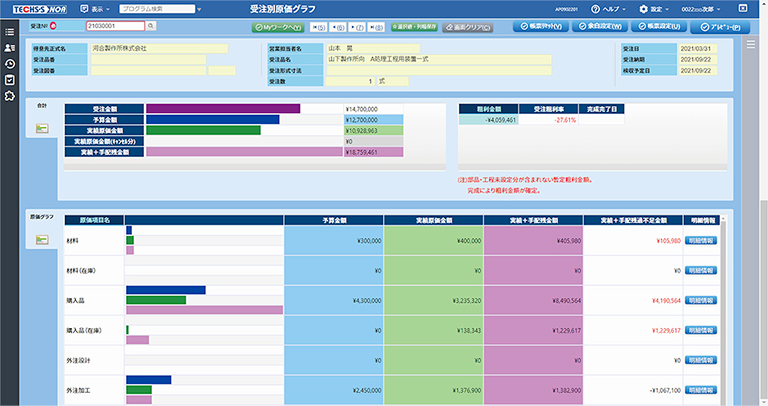768x406 pixels.
Task: Click the chart icon under 合計 panel
Action: (x=42, y=128)
